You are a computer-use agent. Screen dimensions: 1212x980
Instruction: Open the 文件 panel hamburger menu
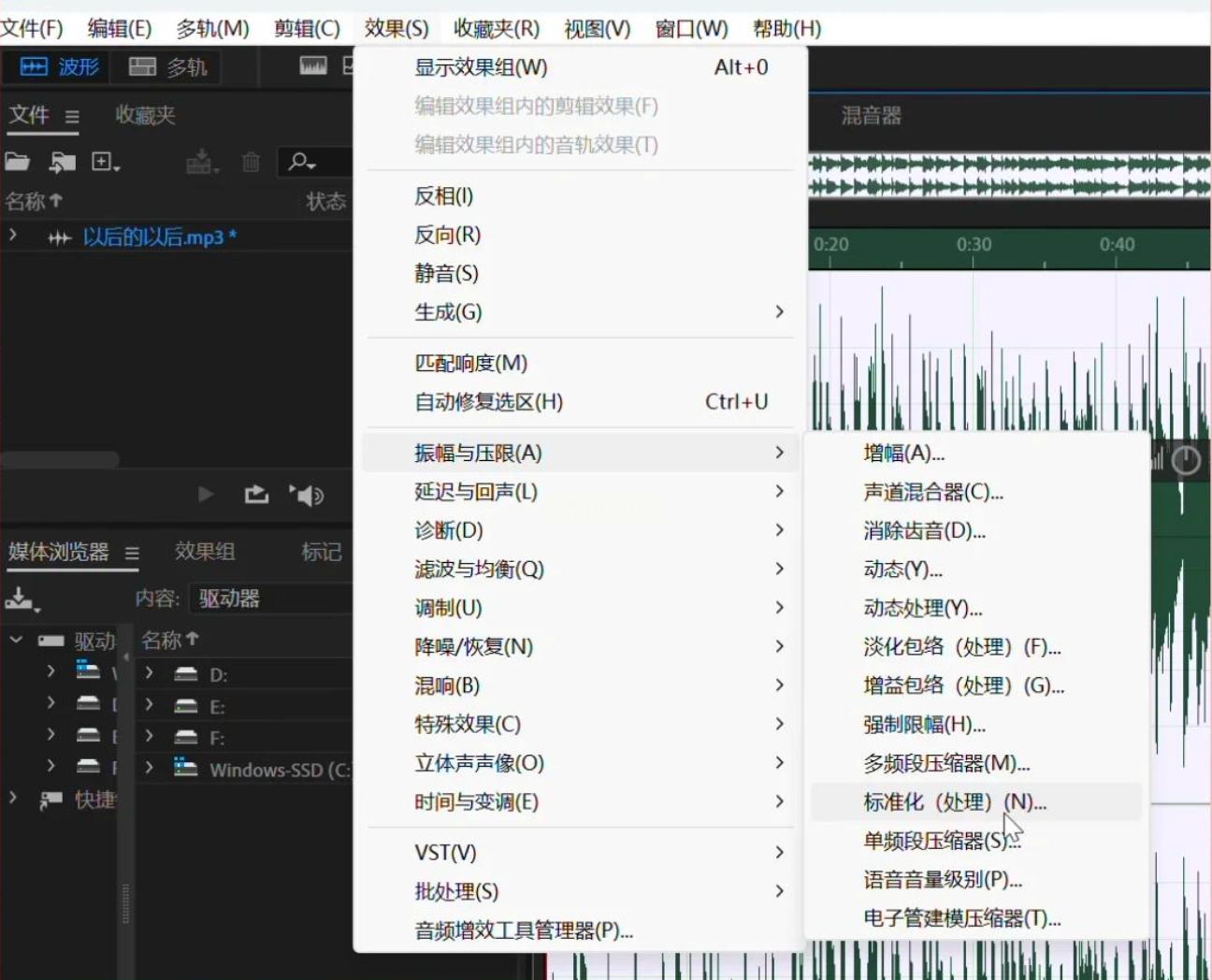point(72,117)
